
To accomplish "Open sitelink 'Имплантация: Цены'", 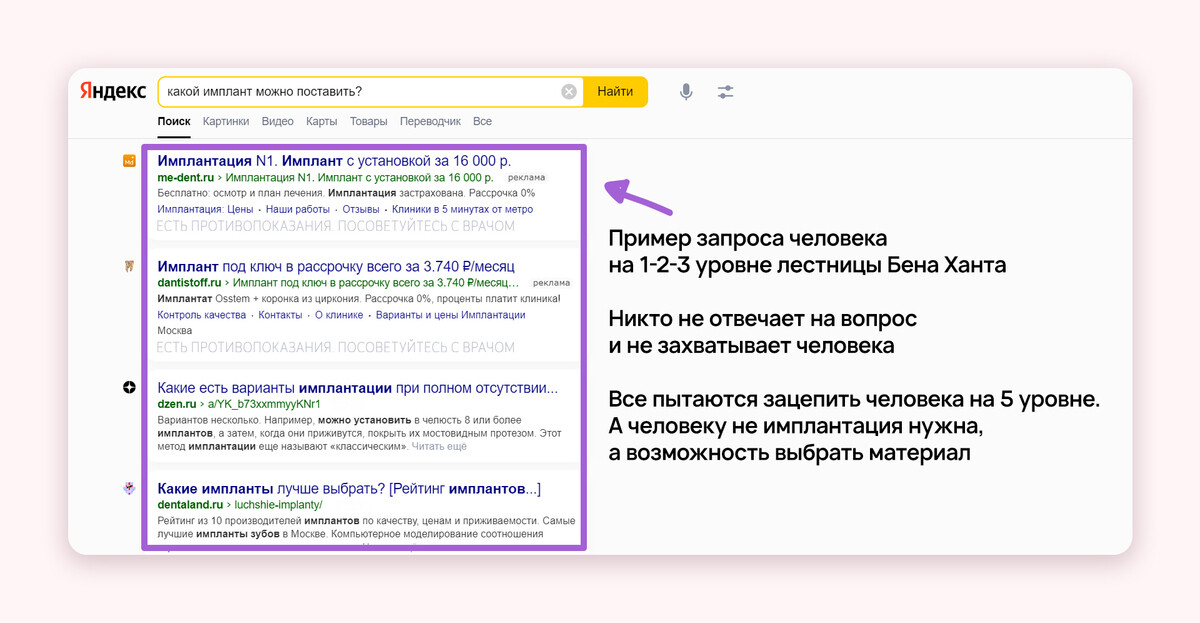I will [x=205, y=209].
